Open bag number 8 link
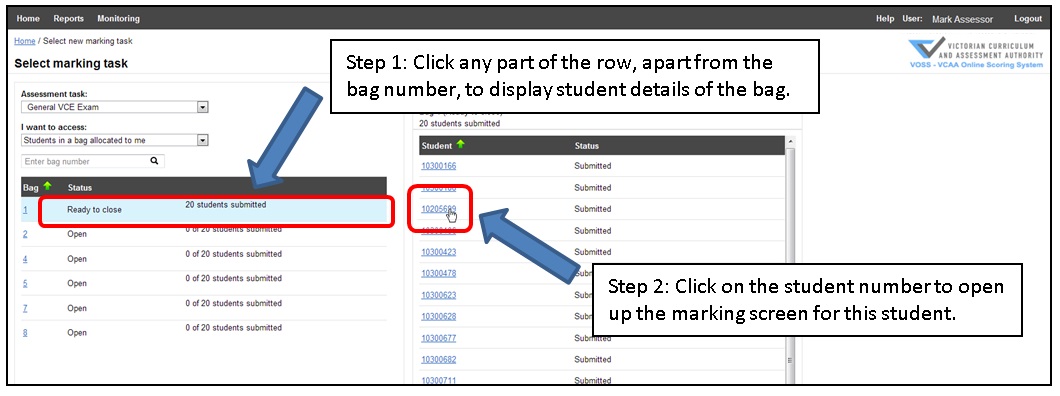1060x396 pixels. (x=25, y=332)
